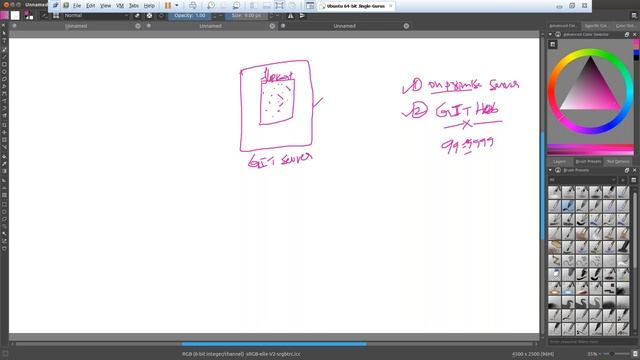Close the Advanced Color Selector docker
This screenshot has height=360, width=640.
point(634,35)
